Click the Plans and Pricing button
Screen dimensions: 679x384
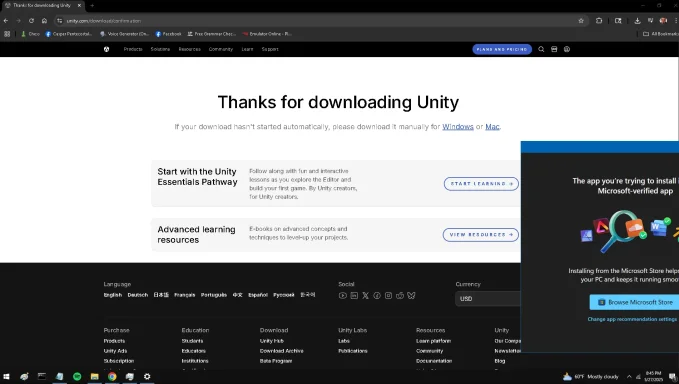[502, 49]
